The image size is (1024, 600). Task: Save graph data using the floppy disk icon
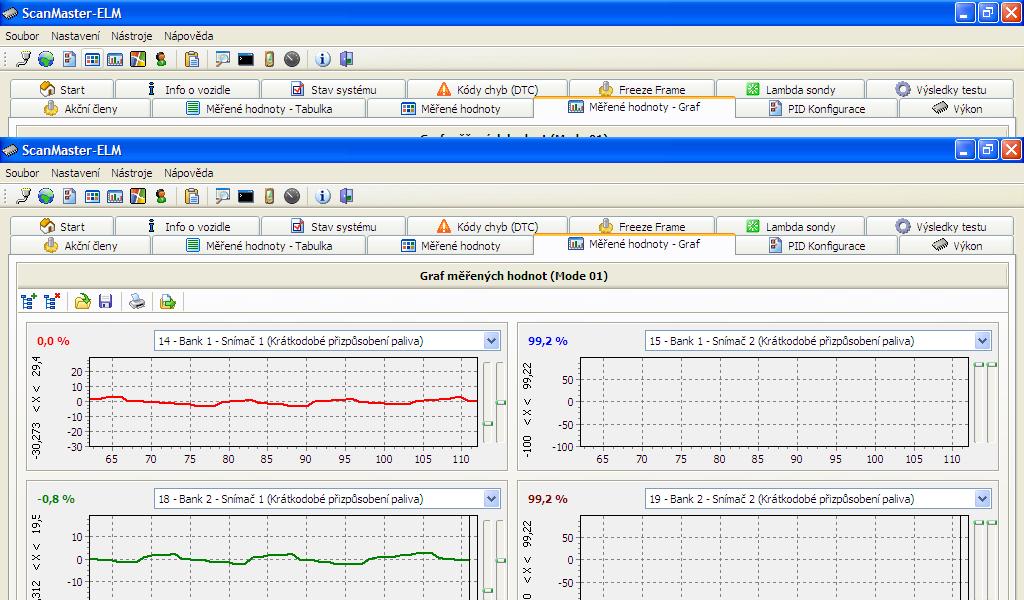(106, 301)
